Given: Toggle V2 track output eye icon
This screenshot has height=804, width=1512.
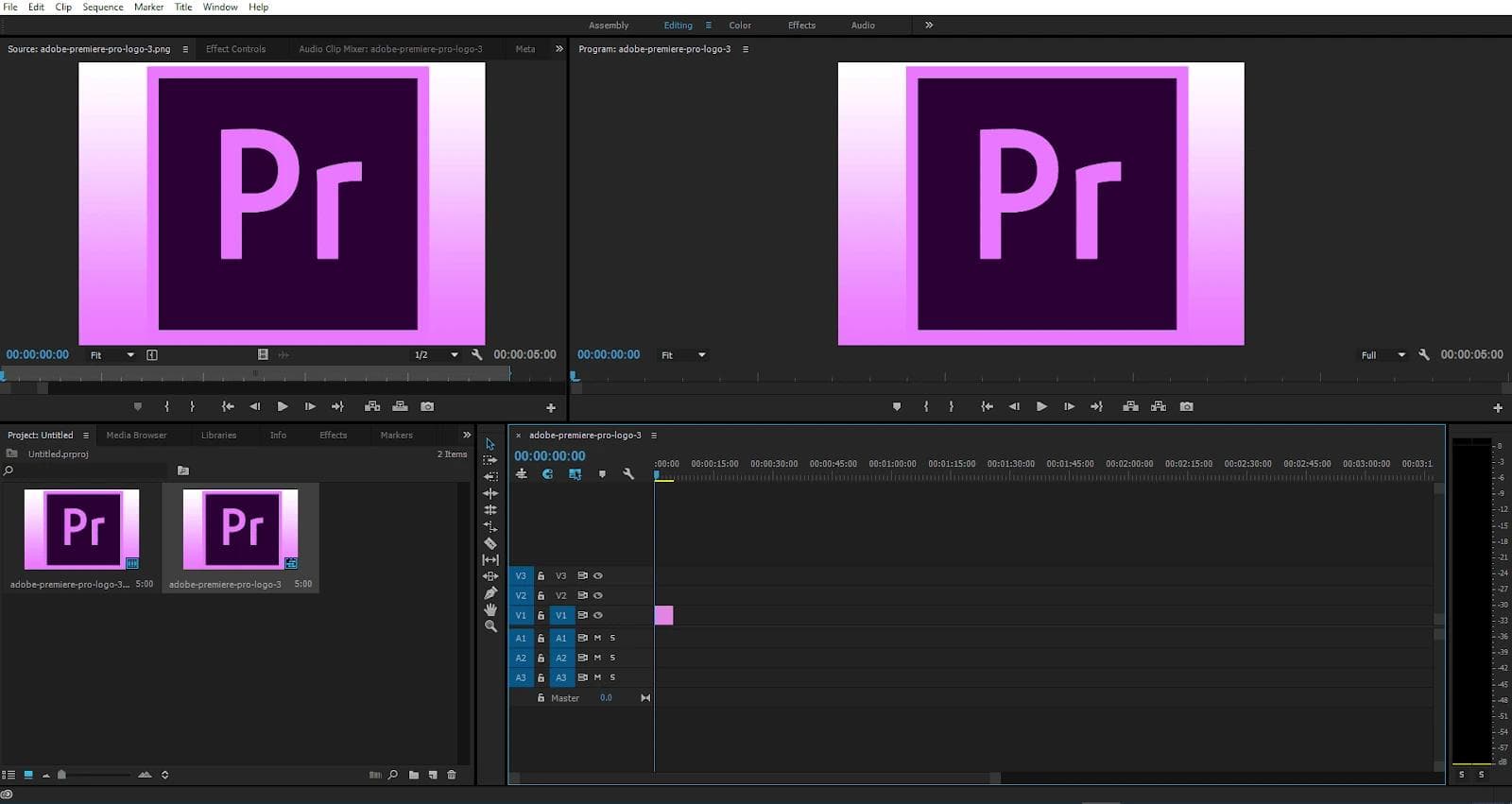Looking at the screenshot, I should [597, 595].
